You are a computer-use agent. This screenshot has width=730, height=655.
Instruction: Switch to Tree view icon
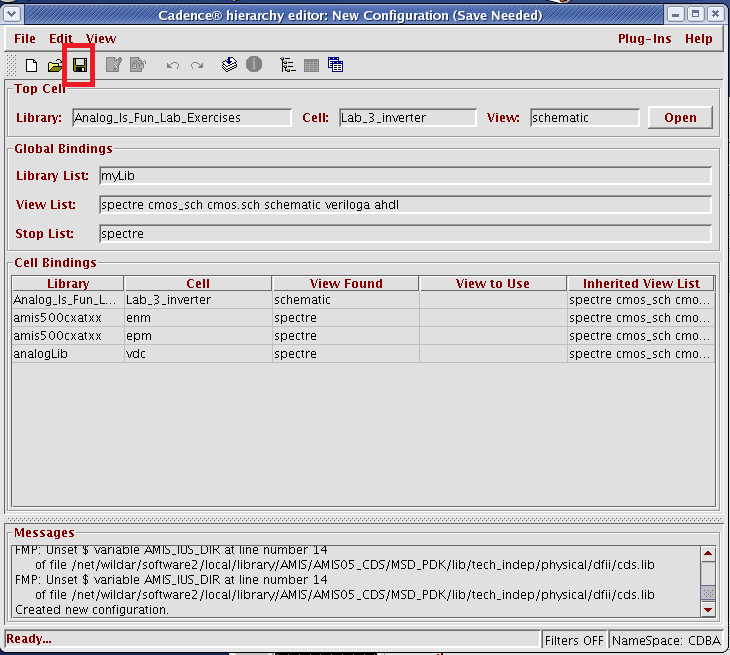tap(288, 65)
